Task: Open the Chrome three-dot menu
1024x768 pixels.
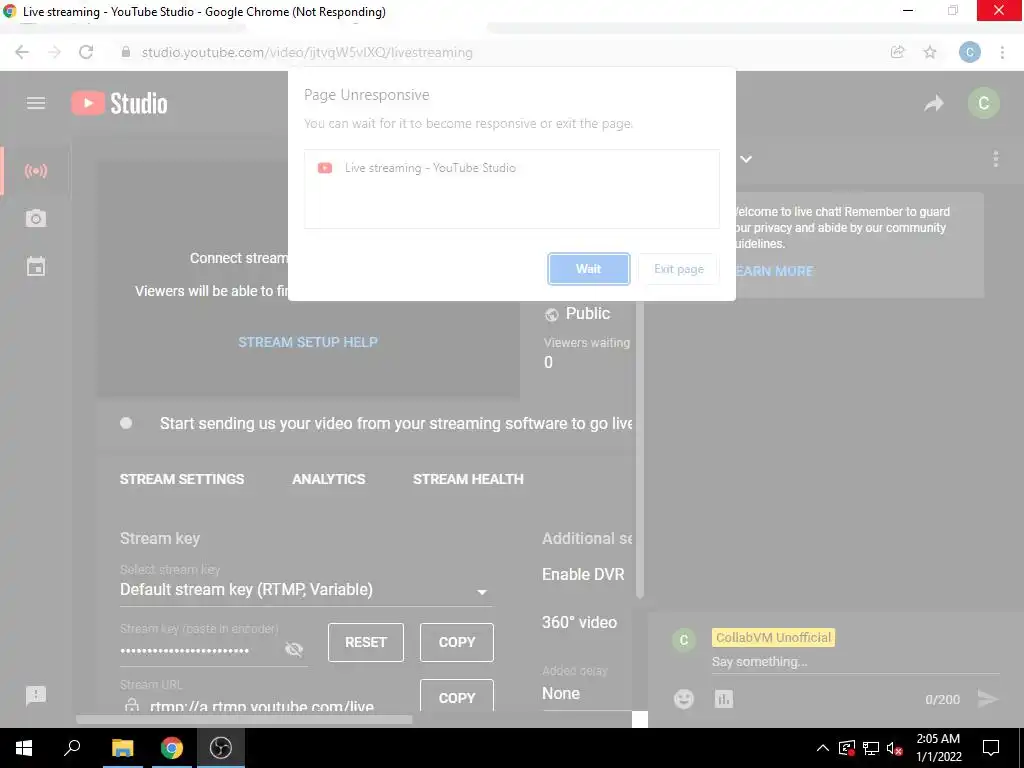Action: point(1002,52)
